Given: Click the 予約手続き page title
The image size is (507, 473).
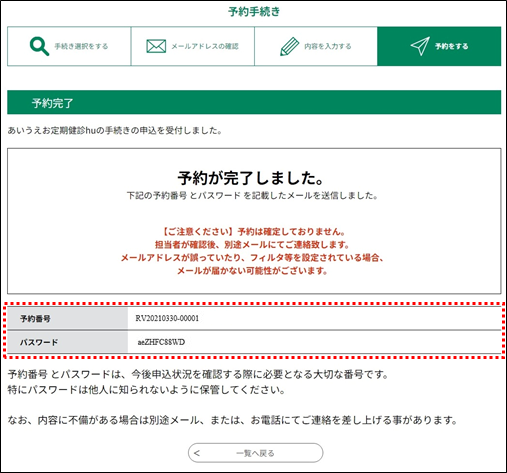Looking at the screenshot, I should click(x=254, y=12).
